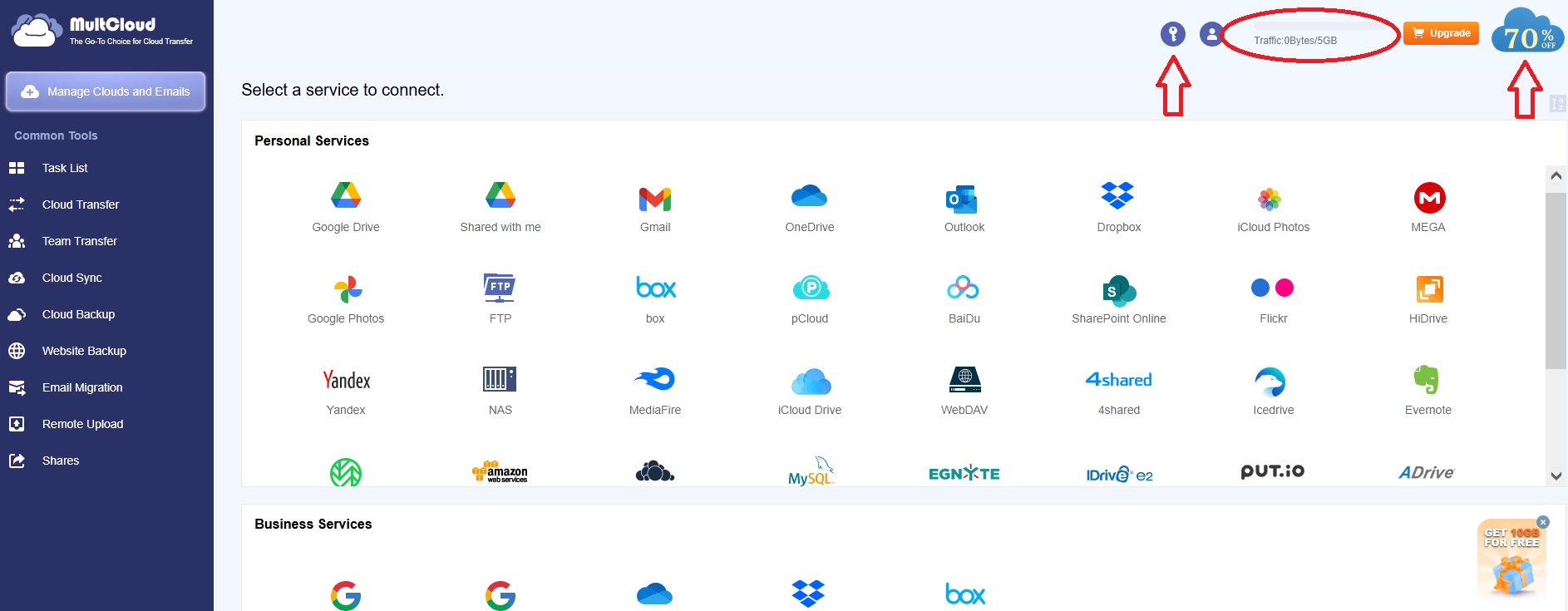Connect the MEGA cloud
Image resolution: width=1568 pixels, height=611 pixels.
click(x=1428, y=207)
